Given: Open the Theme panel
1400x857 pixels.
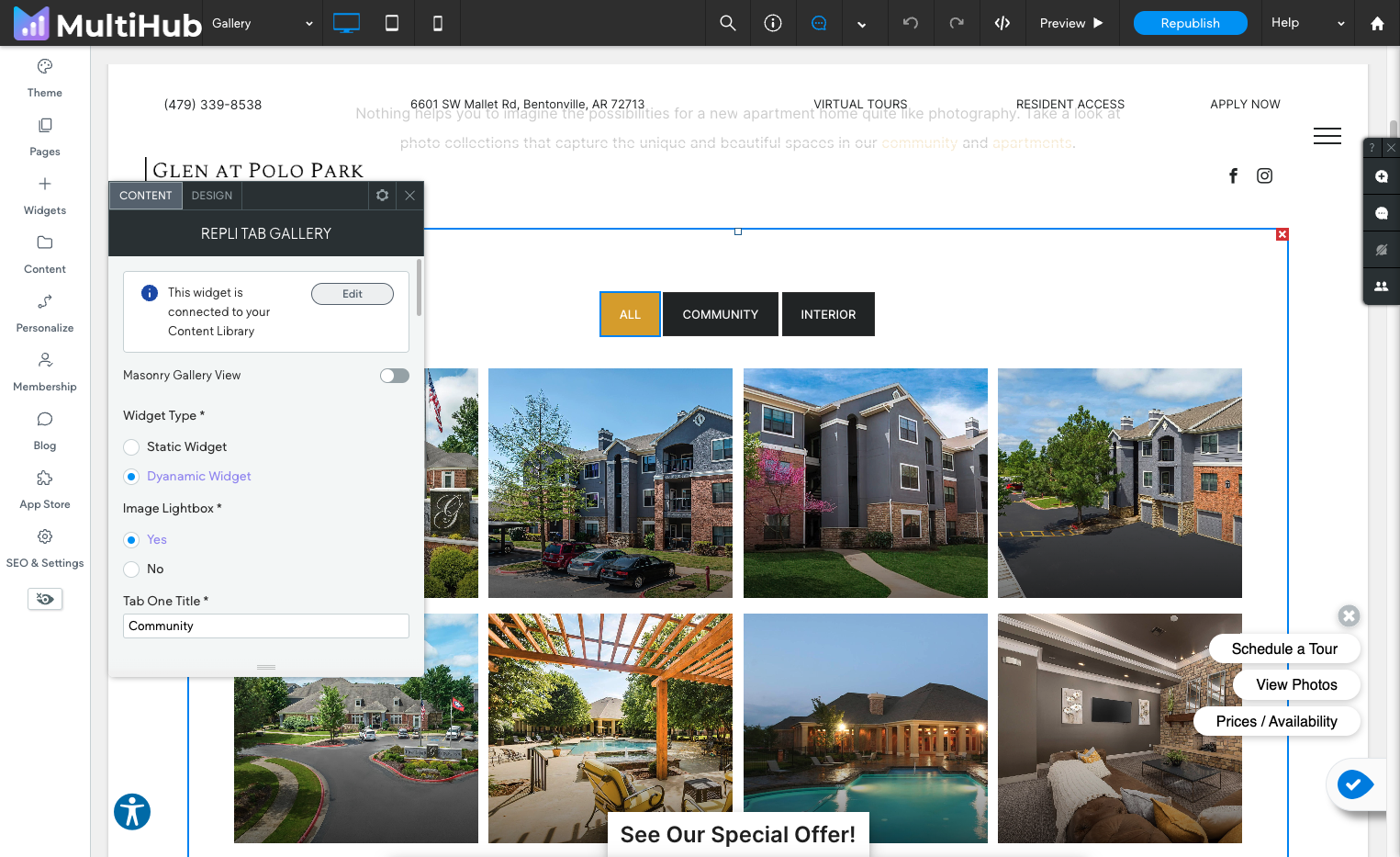Looking at the screenshot, I should tap(45, 78).
